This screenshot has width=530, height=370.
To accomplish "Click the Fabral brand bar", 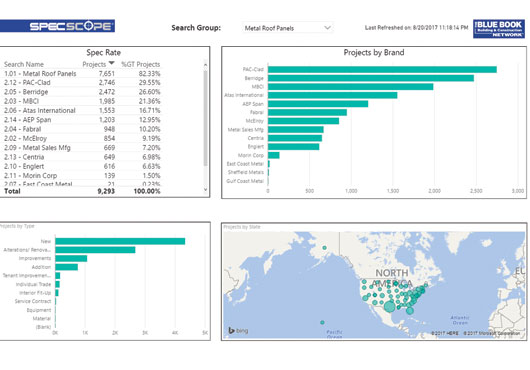I will (307, 113).
